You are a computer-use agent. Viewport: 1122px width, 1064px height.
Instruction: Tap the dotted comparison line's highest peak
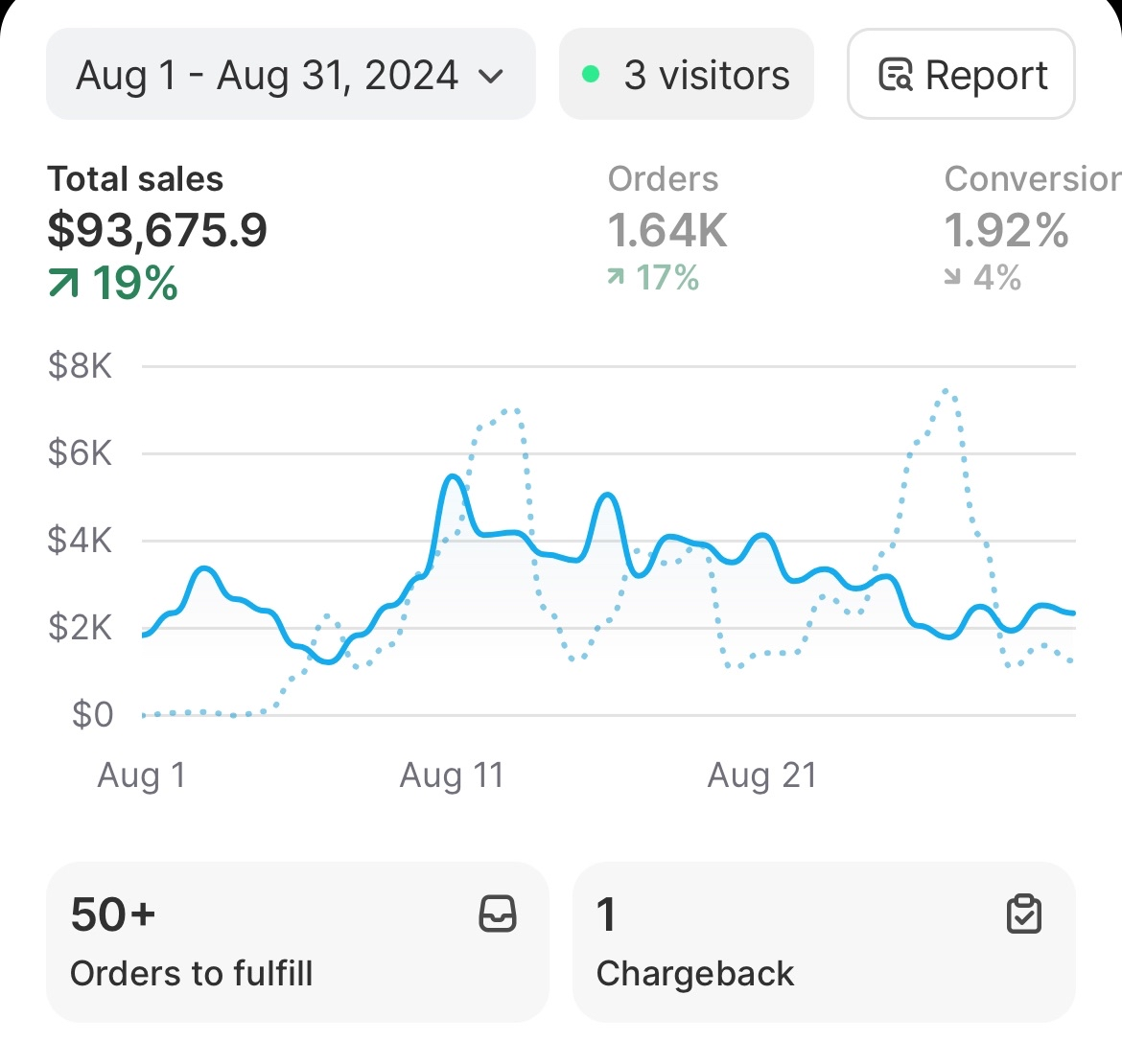tap(946, 391)
